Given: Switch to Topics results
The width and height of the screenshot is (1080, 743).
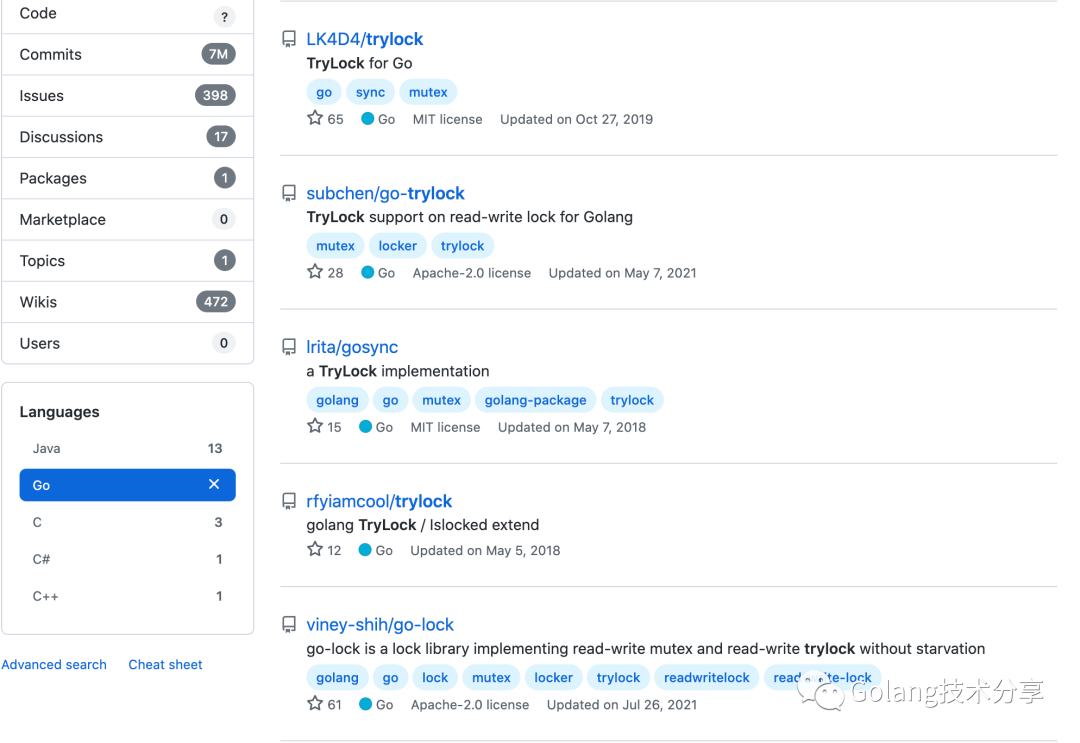Looking at the screenshot, I should [127, 261].
